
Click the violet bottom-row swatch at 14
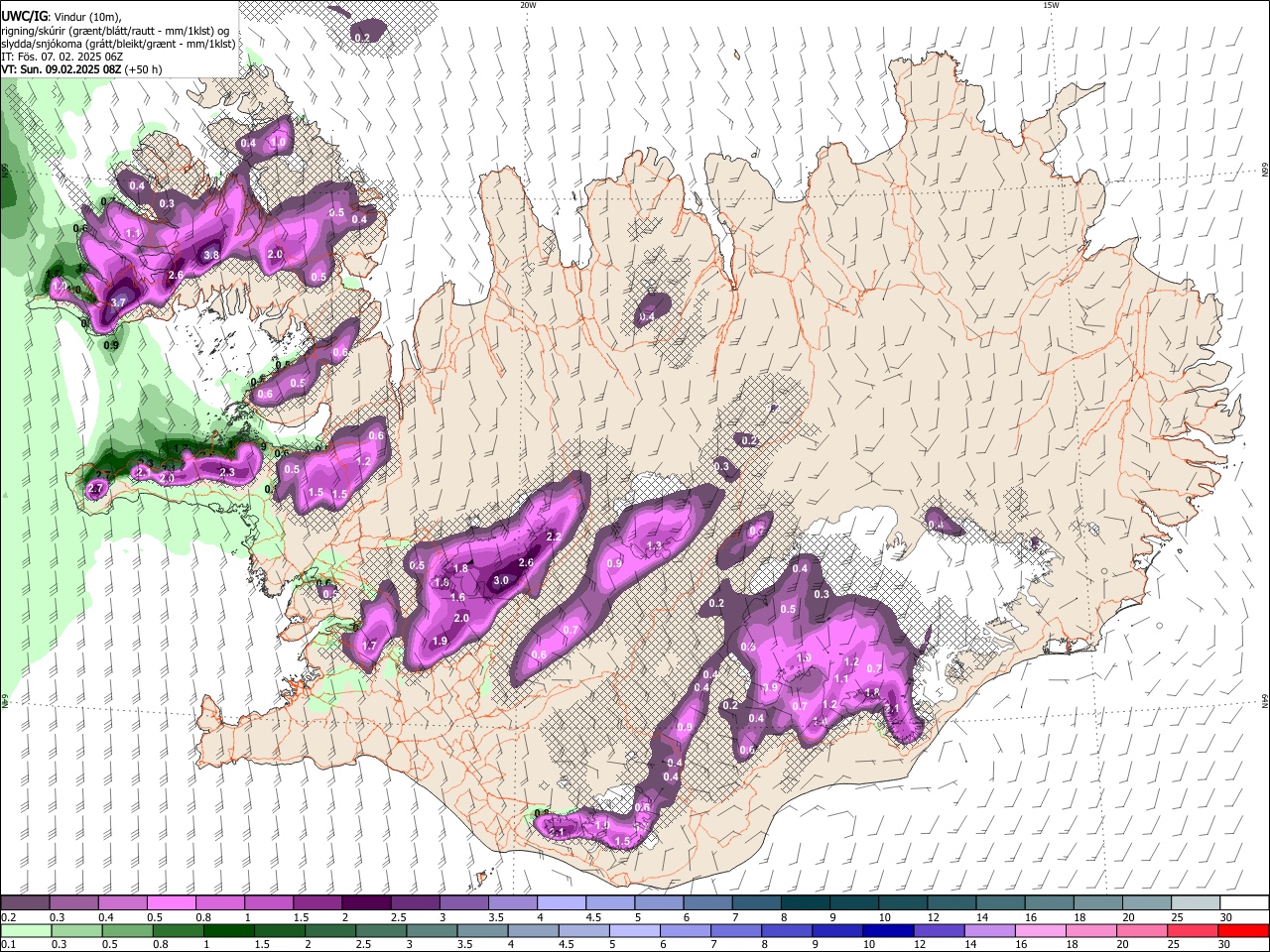click(x=990, y=930)
